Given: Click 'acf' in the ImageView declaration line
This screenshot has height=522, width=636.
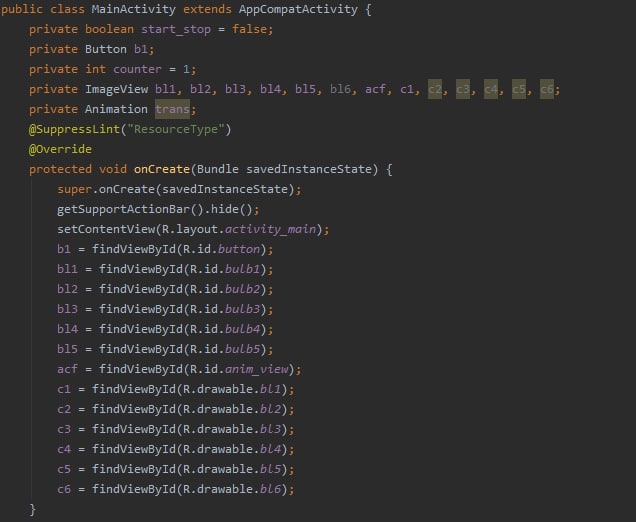Looking at the screenshot, I should pos(375,89).
